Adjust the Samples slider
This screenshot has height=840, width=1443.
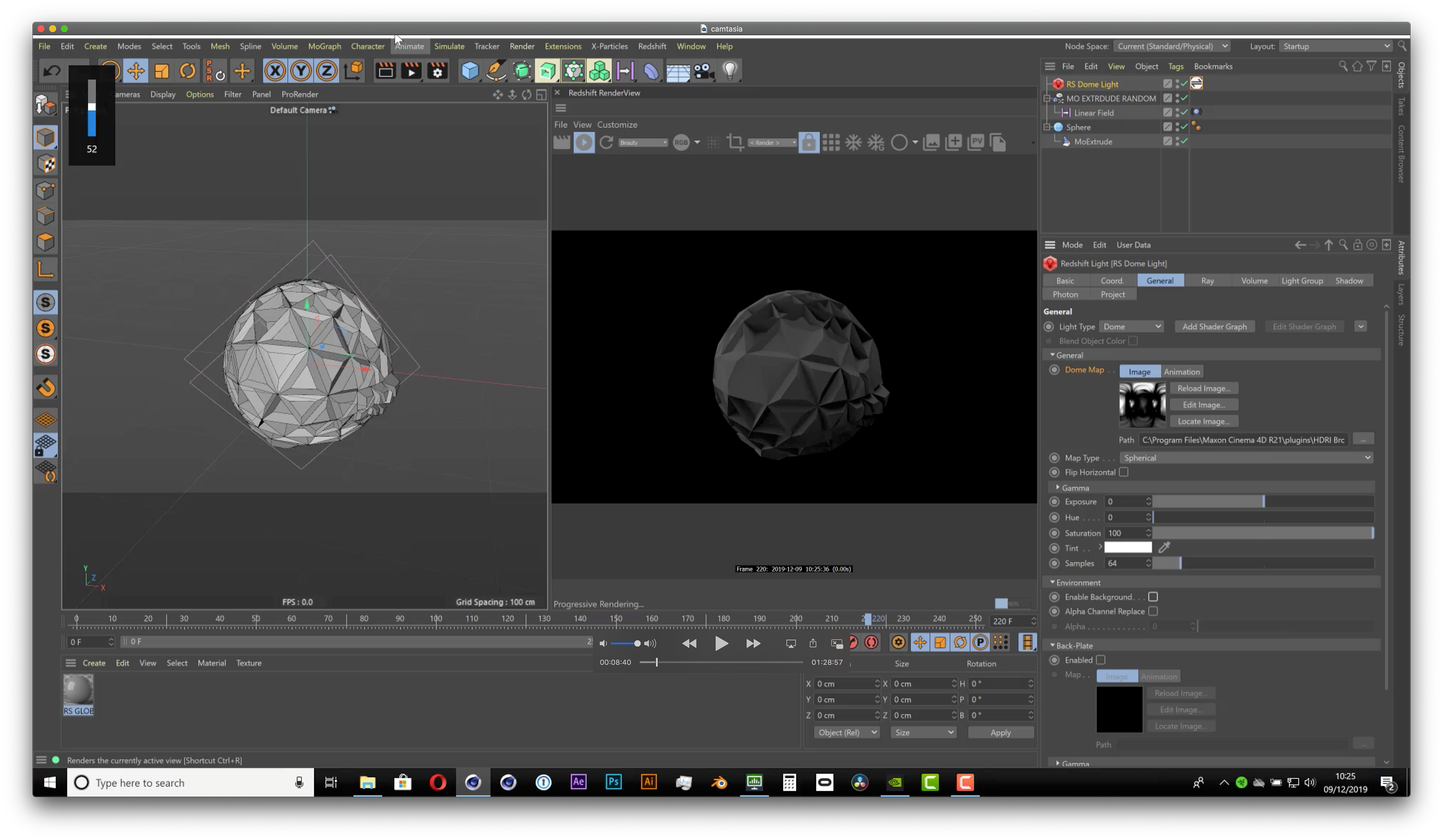click(1263, 564)
